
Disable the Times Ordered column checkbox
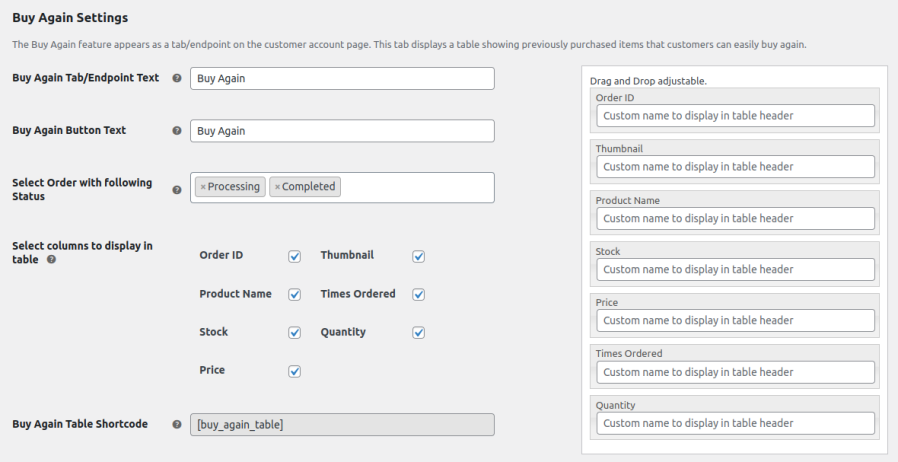click(418, 294)
